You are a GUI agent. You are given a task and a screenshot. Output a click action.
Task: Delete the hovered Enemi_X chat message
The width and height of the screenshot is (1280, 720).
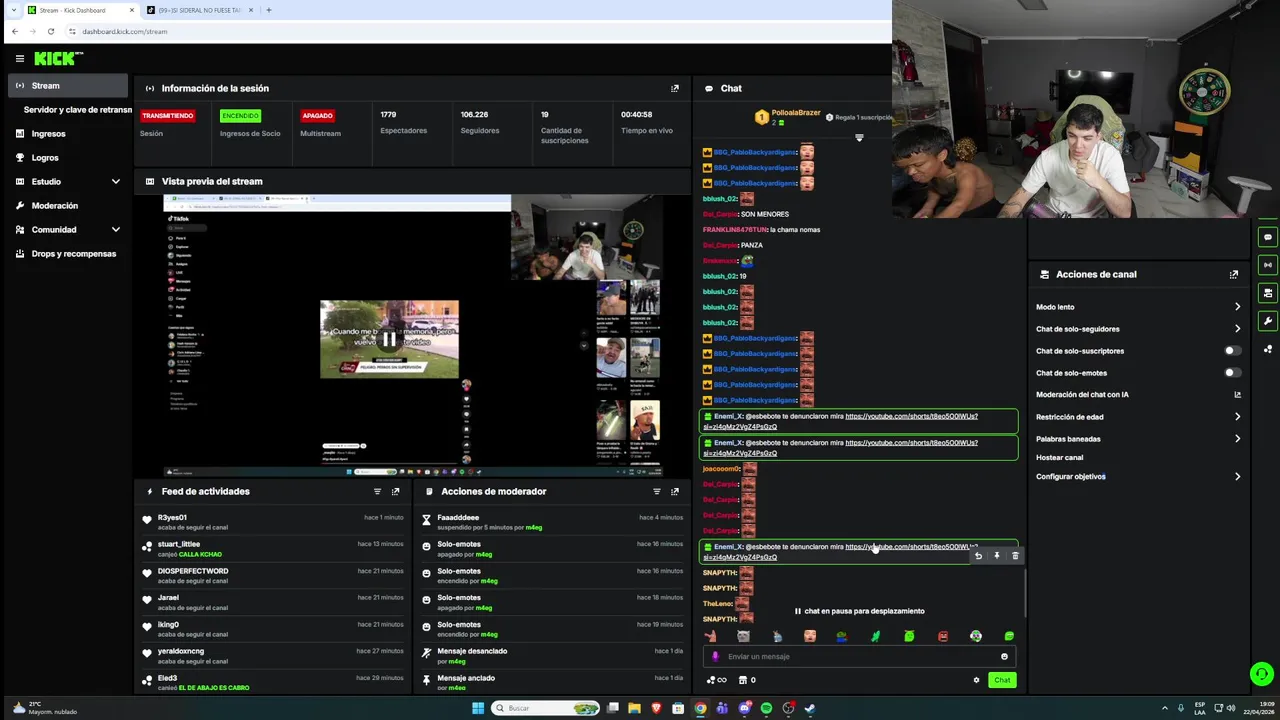pos(1015,556)
